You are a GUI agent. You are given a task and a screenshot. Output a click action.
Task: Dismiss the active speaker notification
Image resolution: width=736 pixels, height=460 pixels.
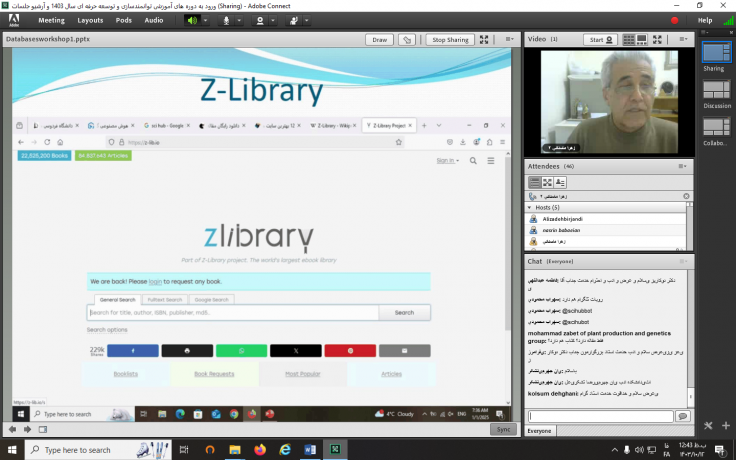point(686,196)
